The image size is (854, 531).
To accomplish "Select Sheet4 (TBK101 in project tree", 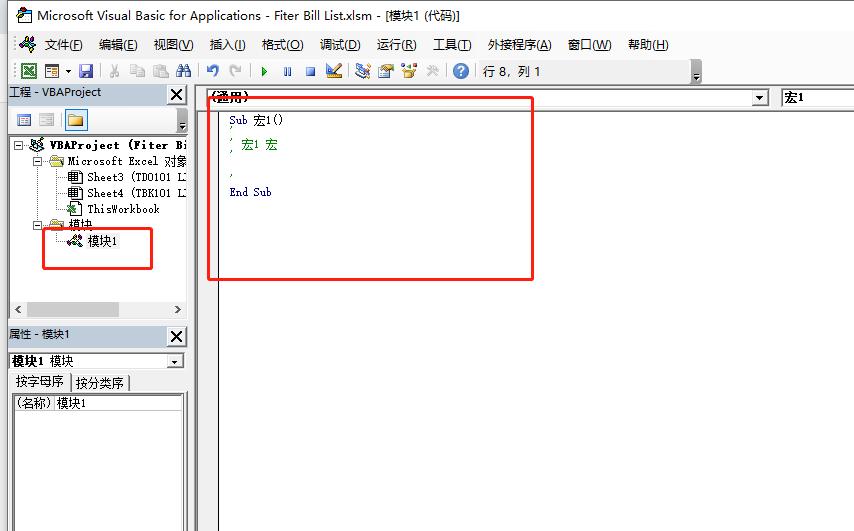I will (x=136, y=193).
